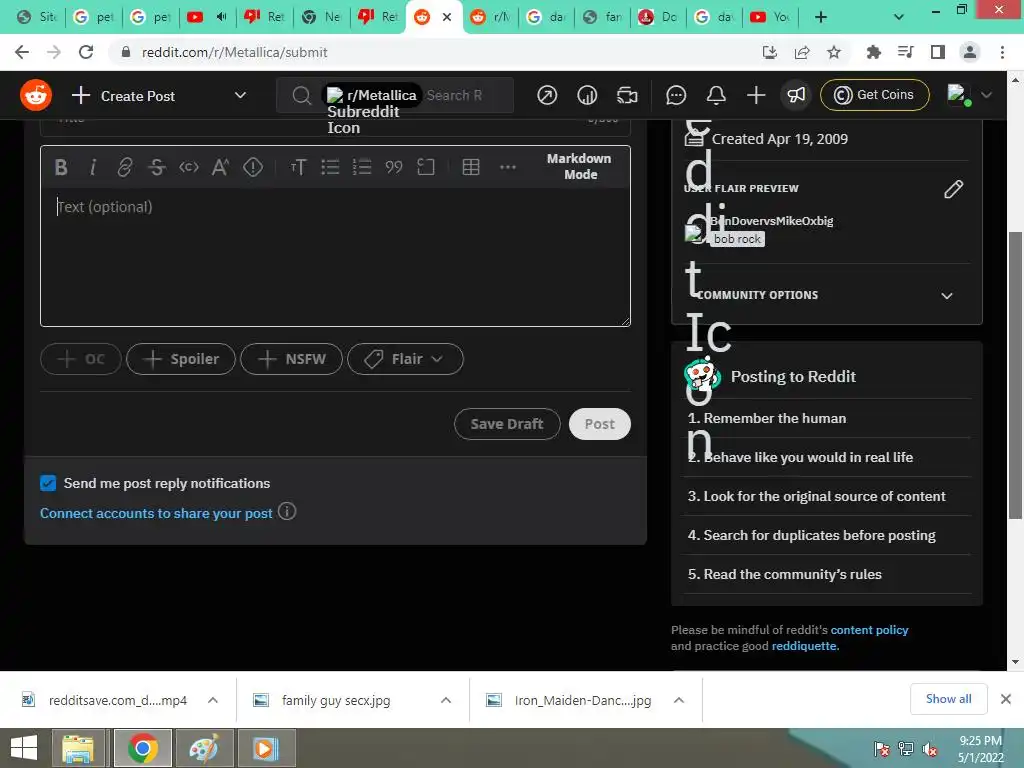The height and width of the screenshot is (768, 1024).
Task: Insert a numbered list
Action: (x=362, y=167)
